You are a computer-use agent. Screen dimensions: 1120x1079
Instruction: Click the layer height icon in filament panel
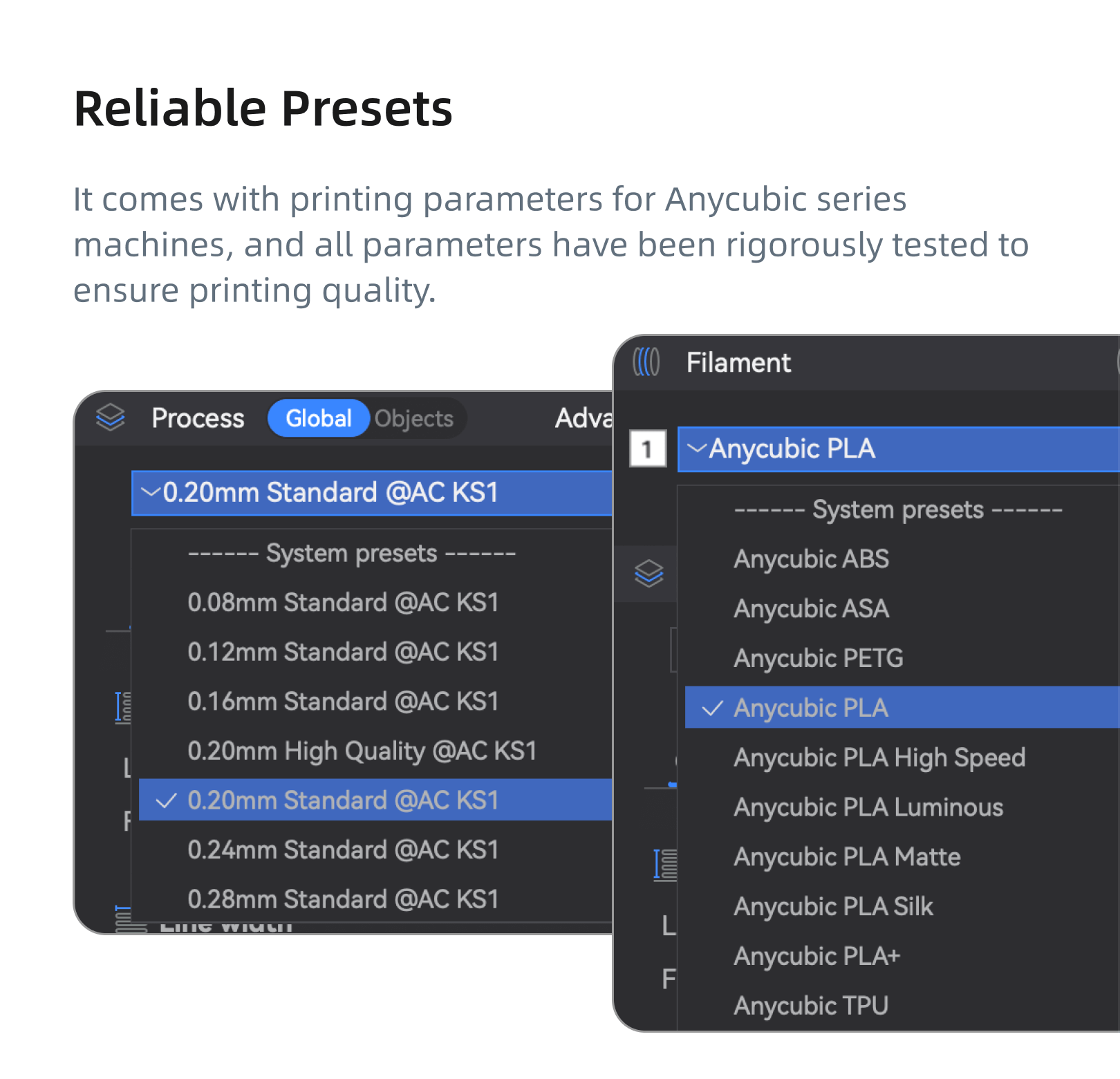pos(665,865)
